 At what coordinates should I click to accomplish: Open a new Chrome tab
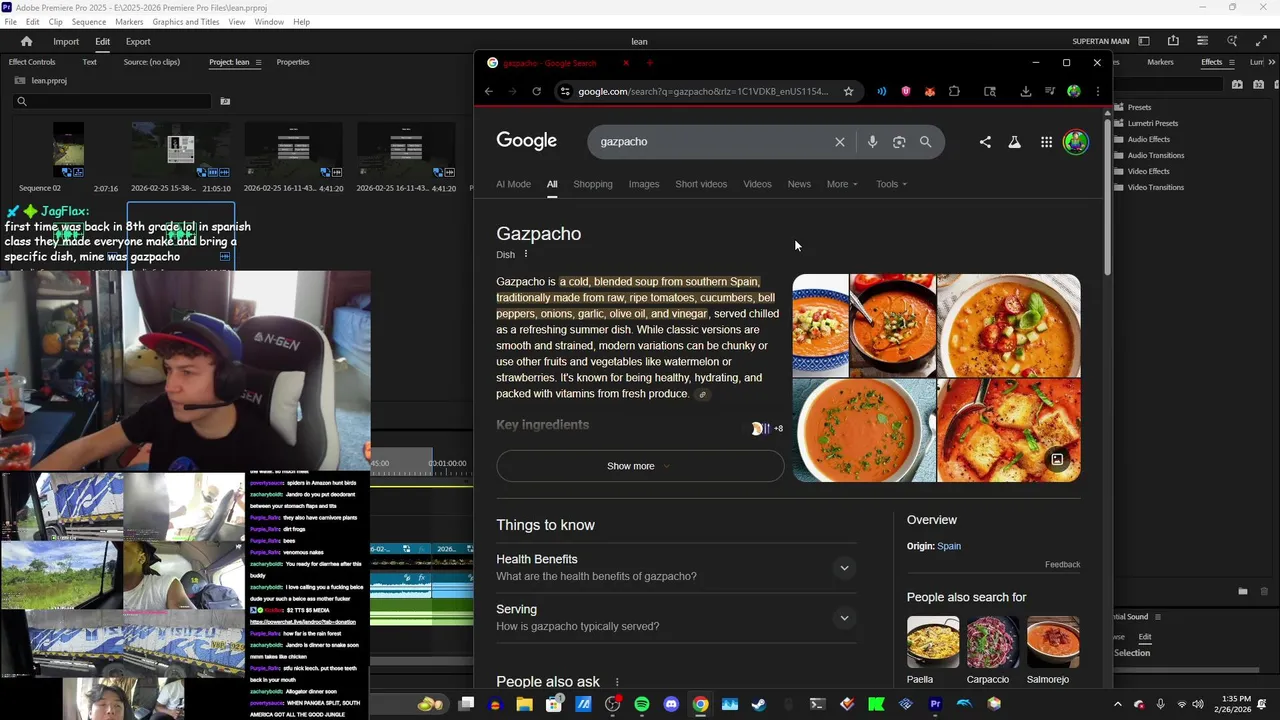[649, 63]
